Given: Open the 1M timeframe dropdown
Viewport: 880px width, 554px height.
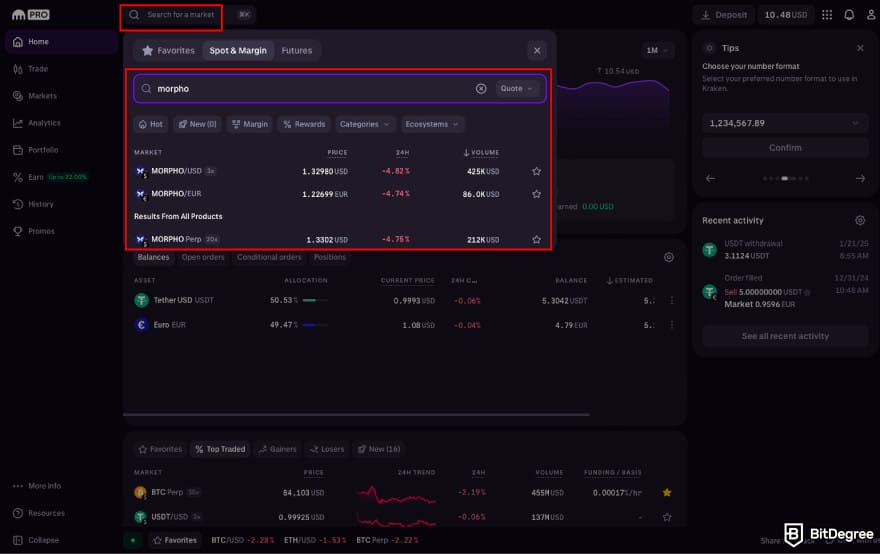Looking at the screenshot, I should coord(658,51).
